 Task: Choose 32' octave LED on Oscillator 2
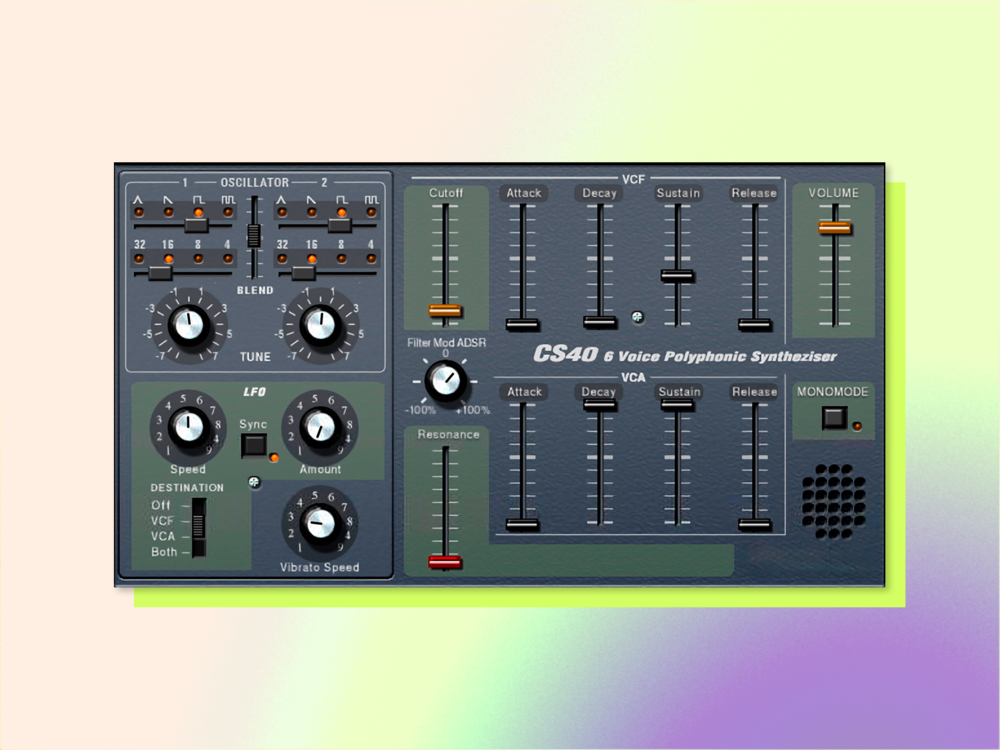click(x=282, y=259)
